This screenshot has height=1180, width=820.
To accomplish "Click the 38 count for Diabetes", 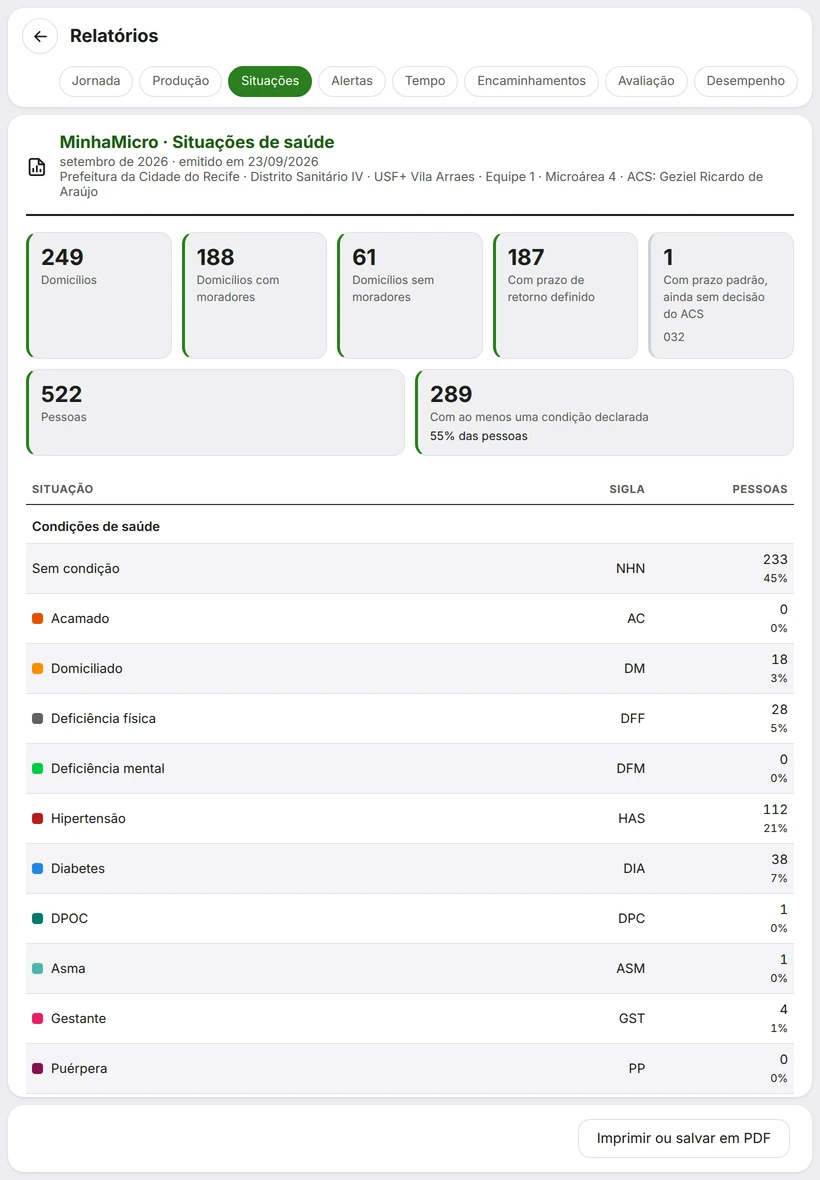I will (779, 859).
